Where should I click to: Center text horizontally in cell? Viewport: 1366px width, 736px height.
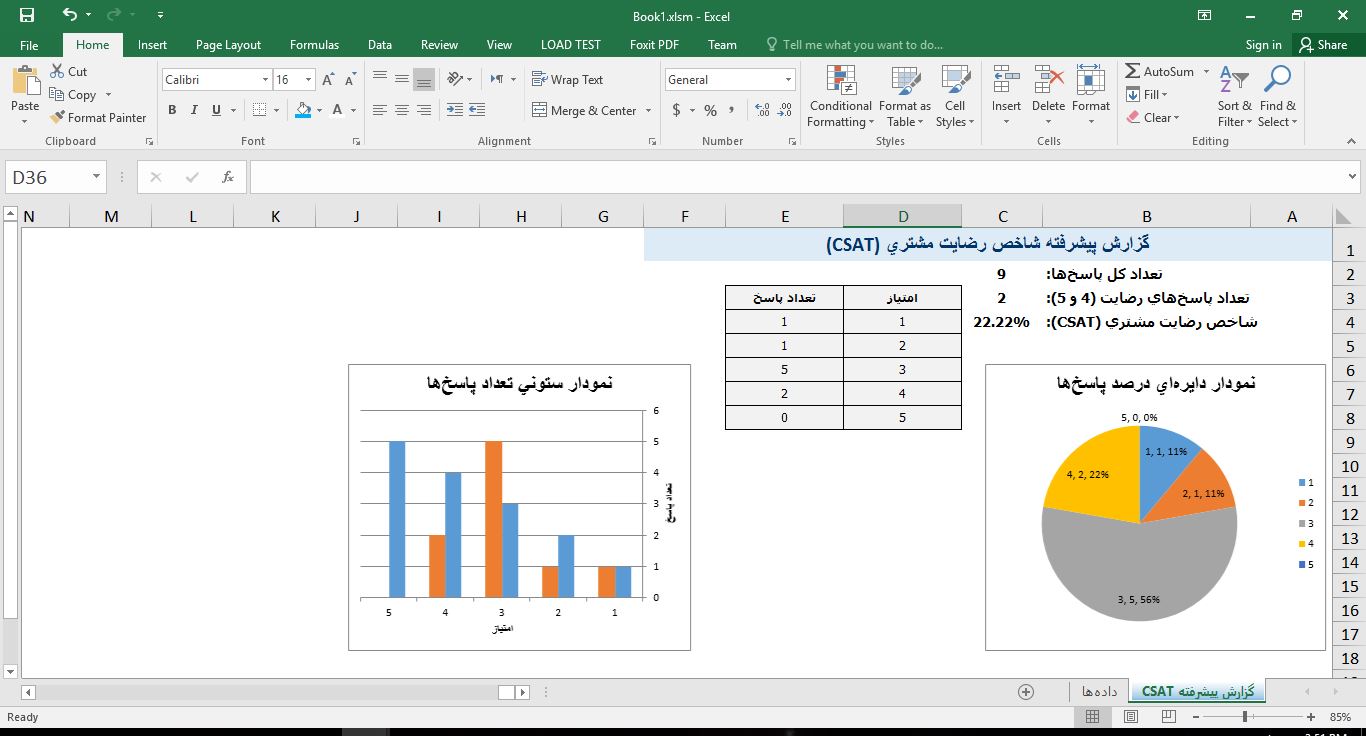[x=402, y=110]
